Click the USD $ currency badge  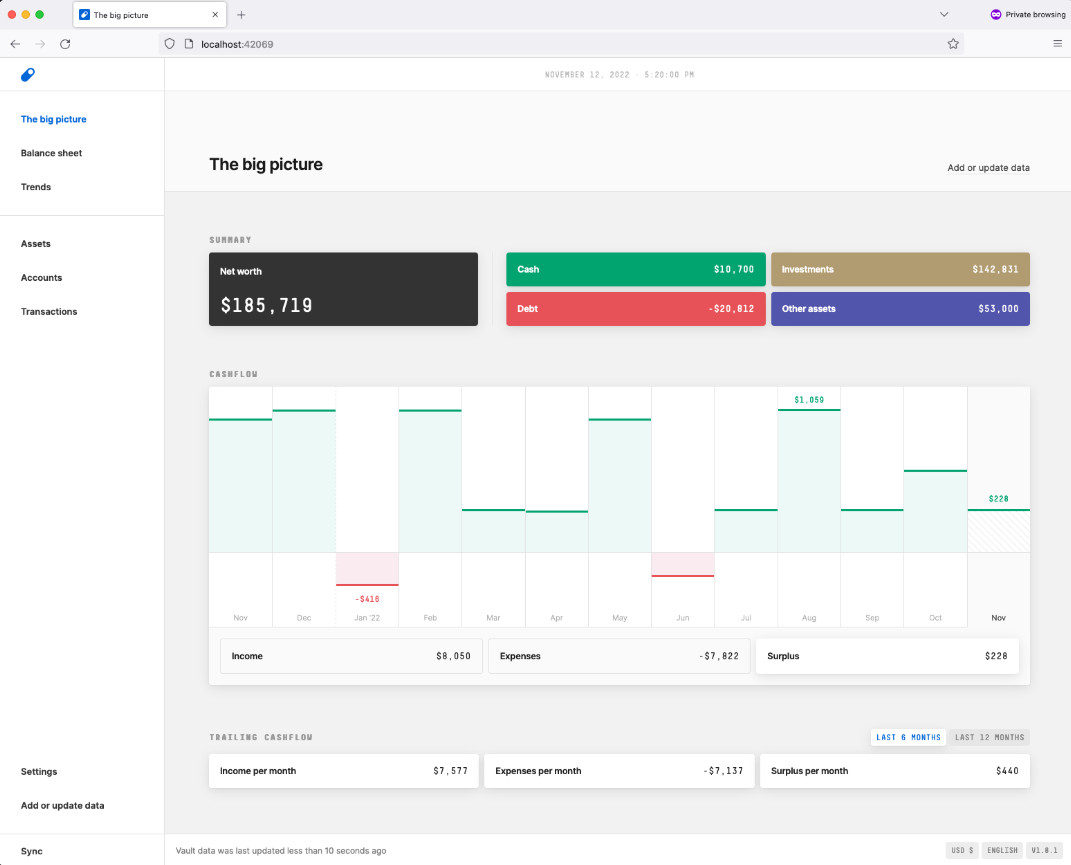click(x=962, y=851)
